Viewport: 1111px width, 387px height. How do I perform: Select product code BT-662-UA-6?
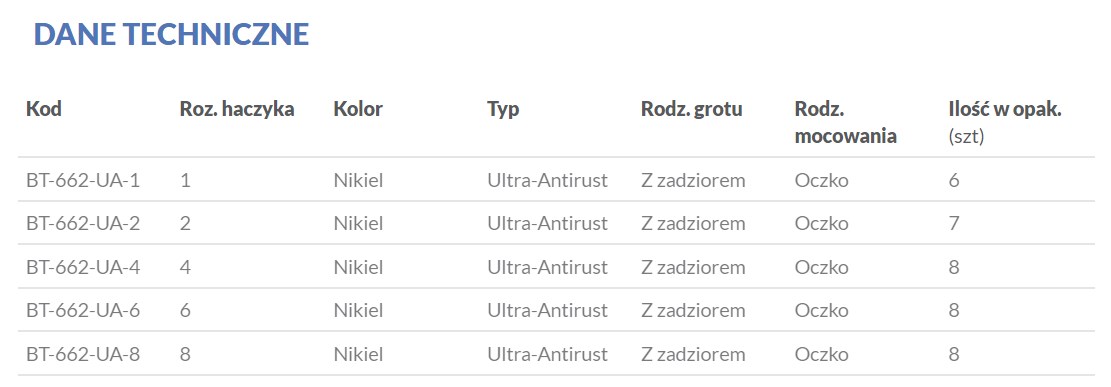[x=83, y=310]
